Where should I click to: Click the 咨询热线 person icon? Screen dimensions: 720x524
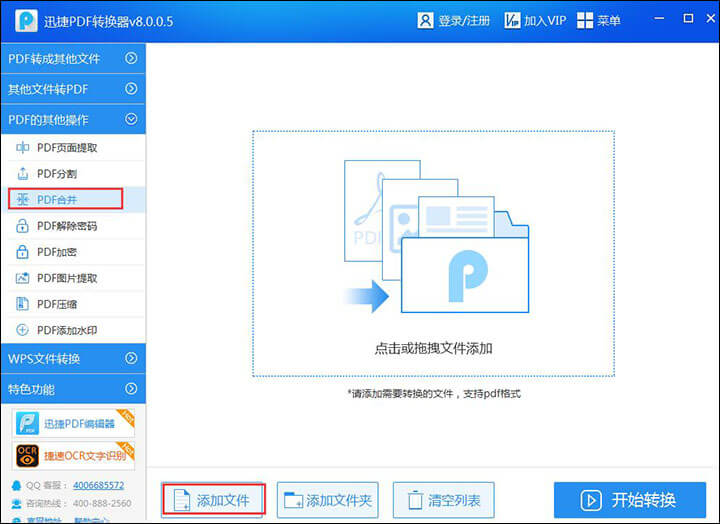[17, 504]
